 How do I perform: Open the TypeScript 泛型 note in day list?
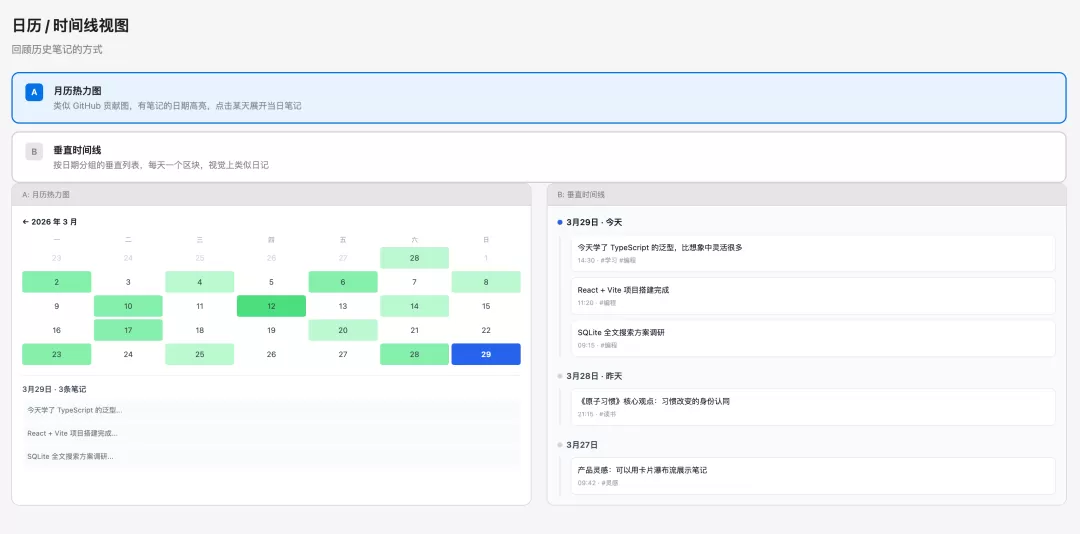[x=271, y=410]
